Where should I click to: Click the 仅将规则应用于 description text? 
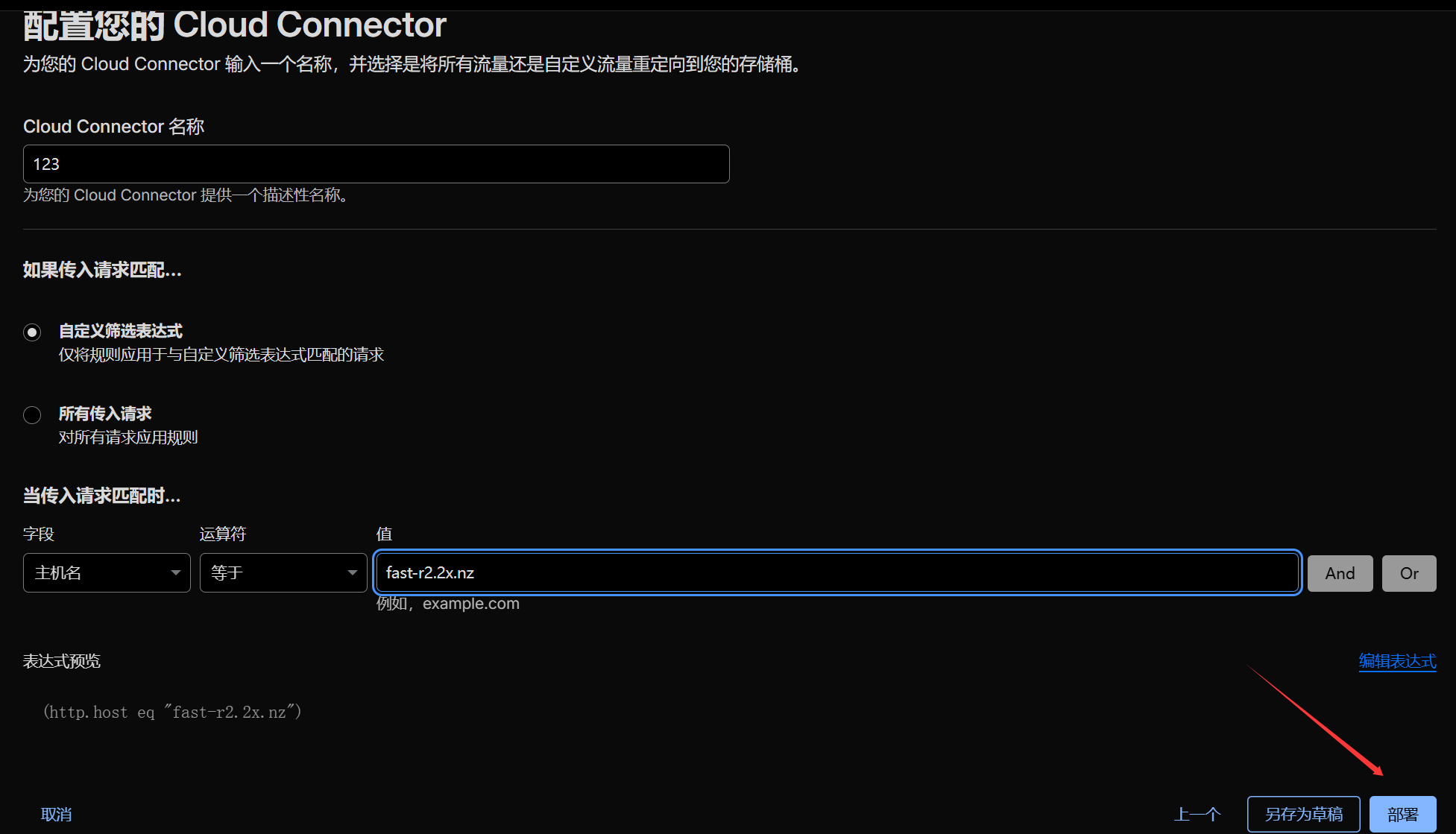[221, 355]
